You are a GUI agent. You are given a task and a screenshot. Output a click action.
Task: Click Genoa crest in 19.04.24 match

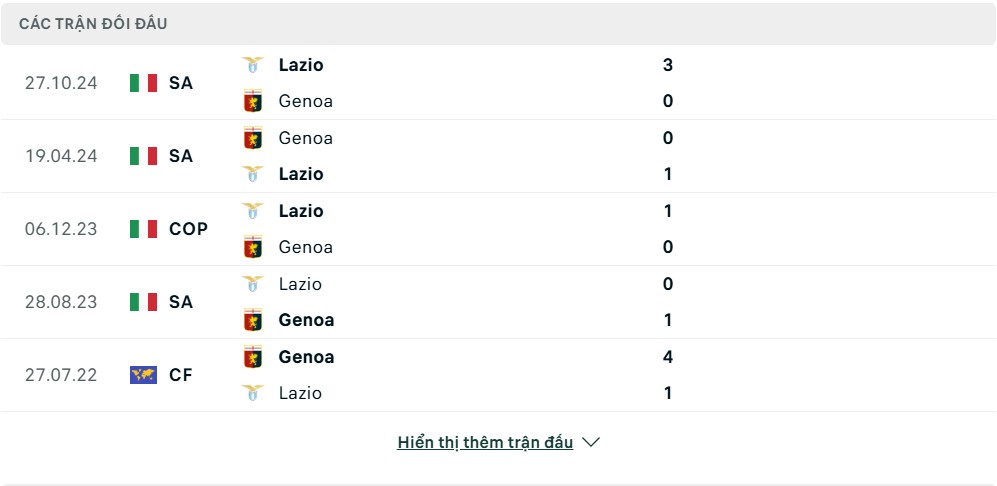point(252,138)
